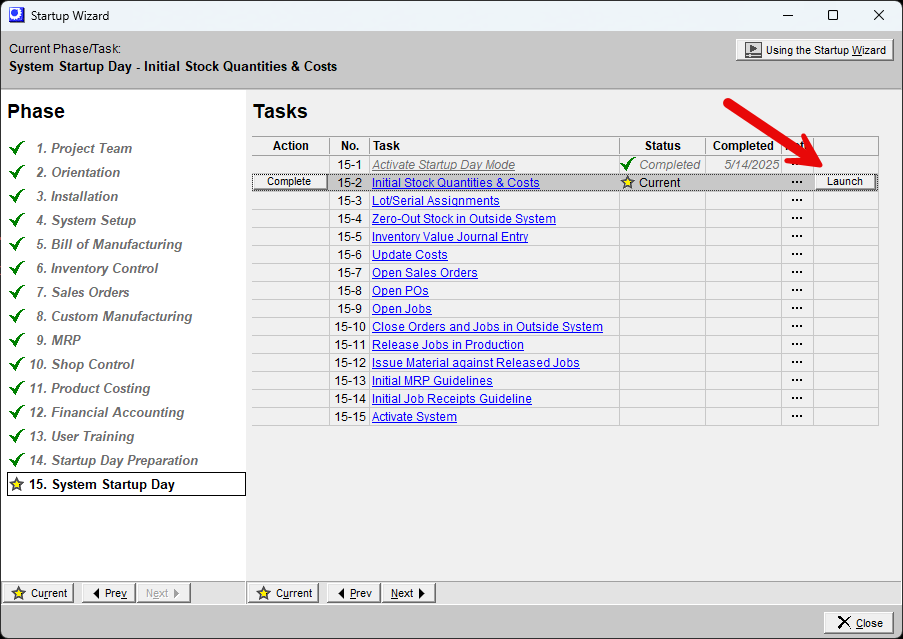The image size is (903, 639).
Task: Open the Initial MRP Guidelines link
Action: click(x=432, y=380)
